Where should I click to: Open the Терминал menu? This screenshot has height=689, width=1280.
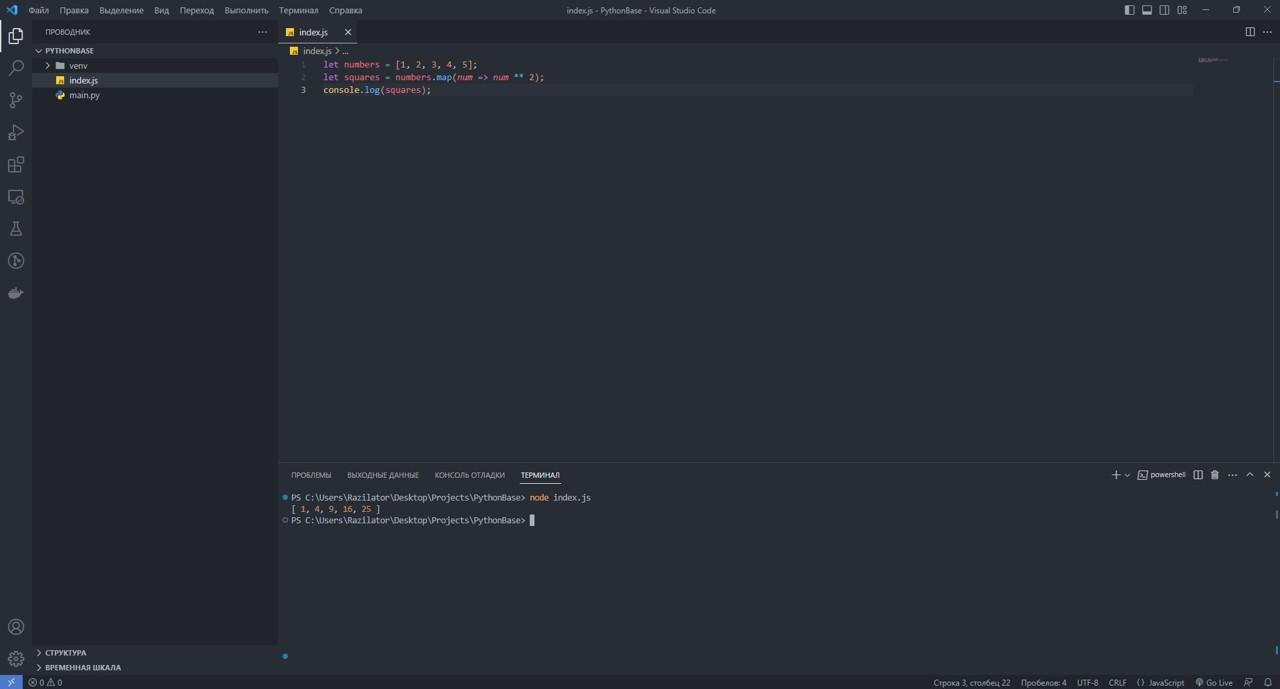click(x=298, y=10)
